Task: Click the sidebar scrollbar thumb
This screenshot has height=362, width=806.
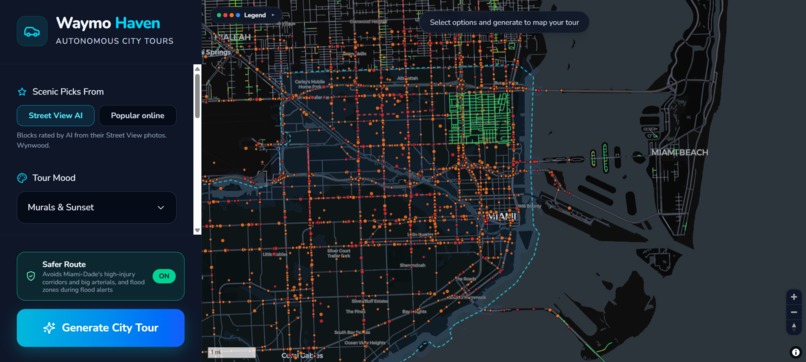Action: tap(197, 96)
